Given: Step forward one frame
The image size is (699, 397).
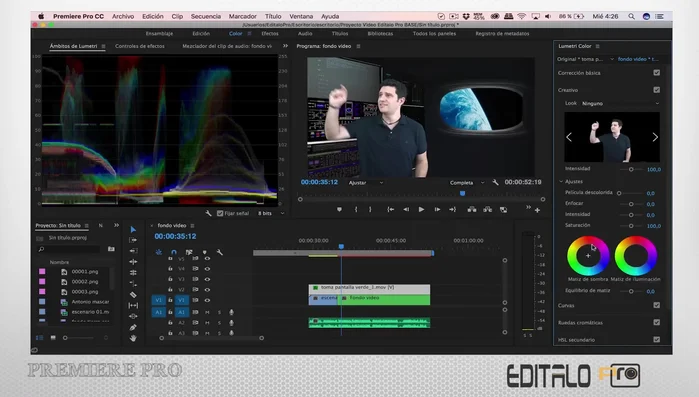Looking at the screenshot, I should tap(437, 209).
